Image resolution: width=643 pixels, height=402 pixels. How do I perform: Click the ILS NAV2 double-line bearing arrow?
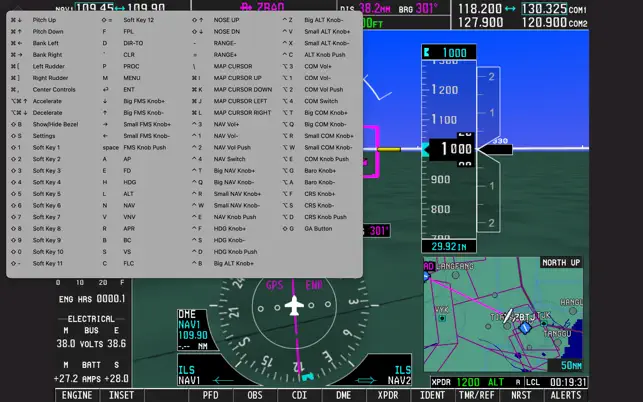[x=365, y=380]
